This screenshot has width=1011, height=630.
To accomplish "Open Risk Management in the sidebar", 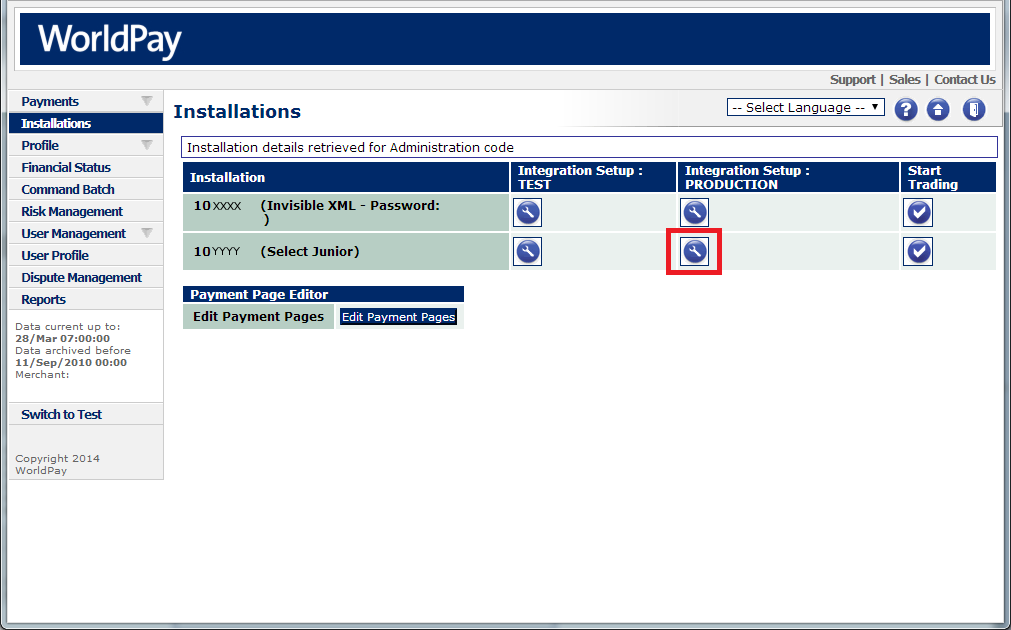I will [x=86, y=211].
